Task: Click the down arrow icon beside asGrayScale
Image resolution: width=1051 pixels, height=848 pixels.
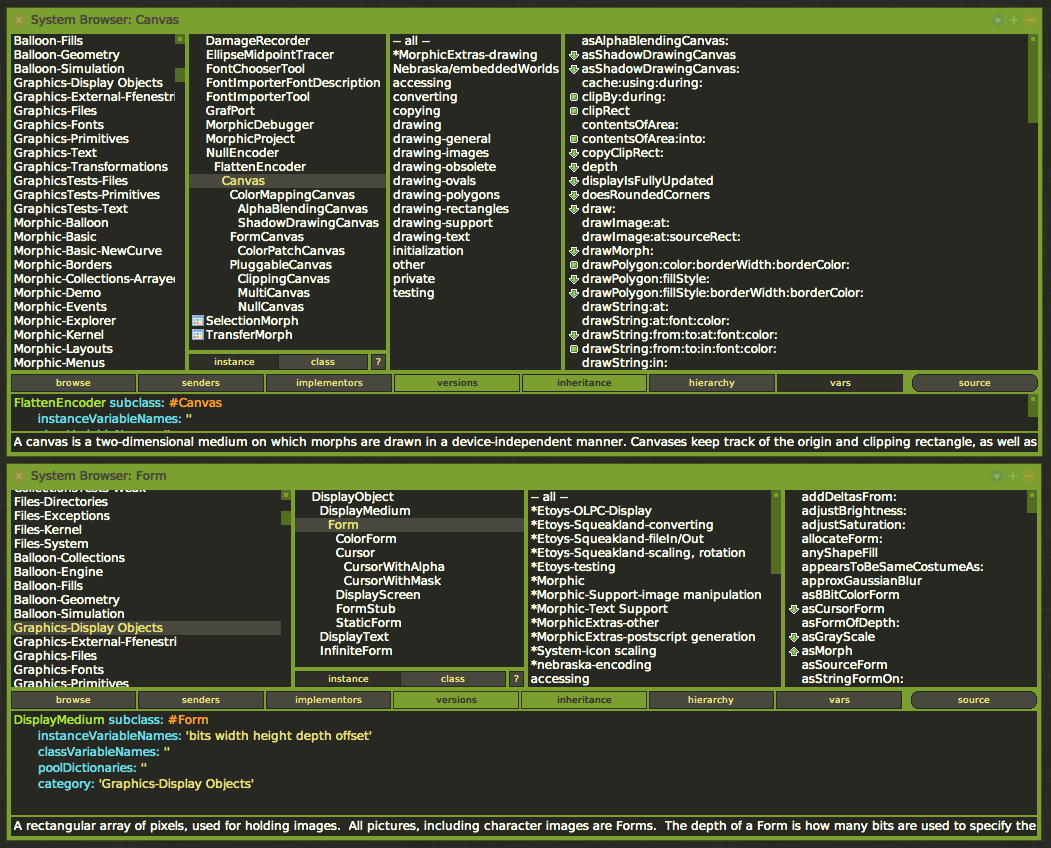Action: [x=794, y=638]
